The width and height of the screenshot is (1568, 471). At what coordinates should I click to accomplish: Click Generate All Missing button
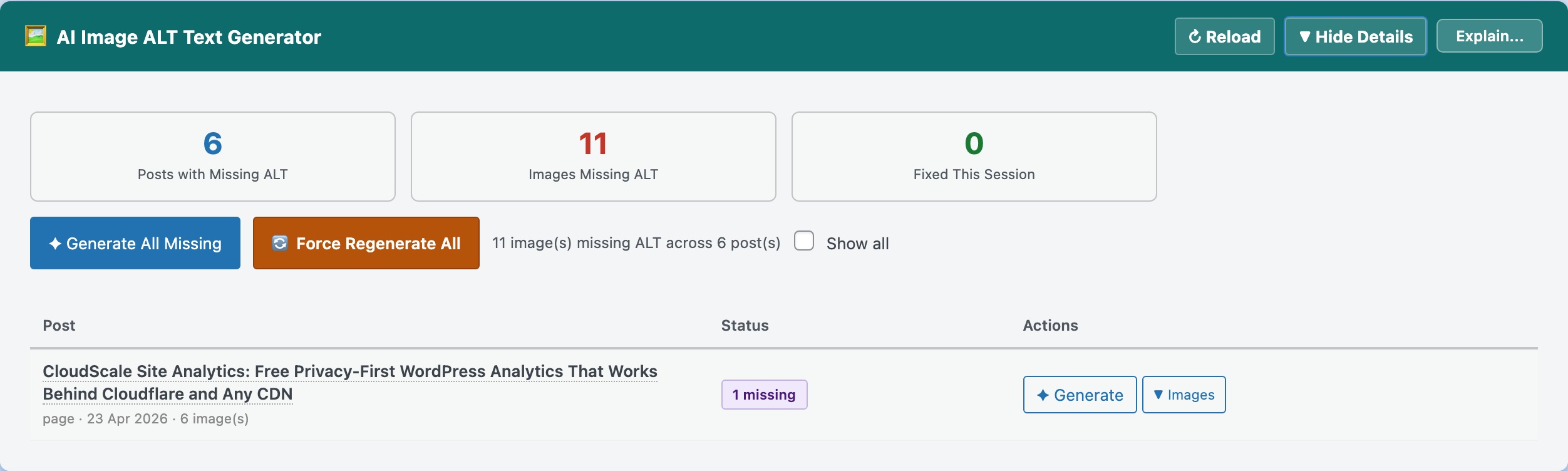click(x=135, y=243)
